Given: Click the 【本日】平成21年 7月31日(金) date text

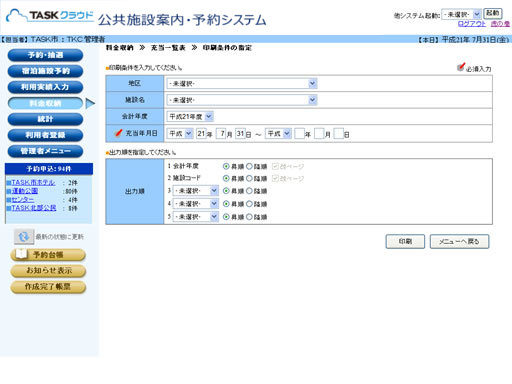Looking at the screenshot, I should [464, 39].
